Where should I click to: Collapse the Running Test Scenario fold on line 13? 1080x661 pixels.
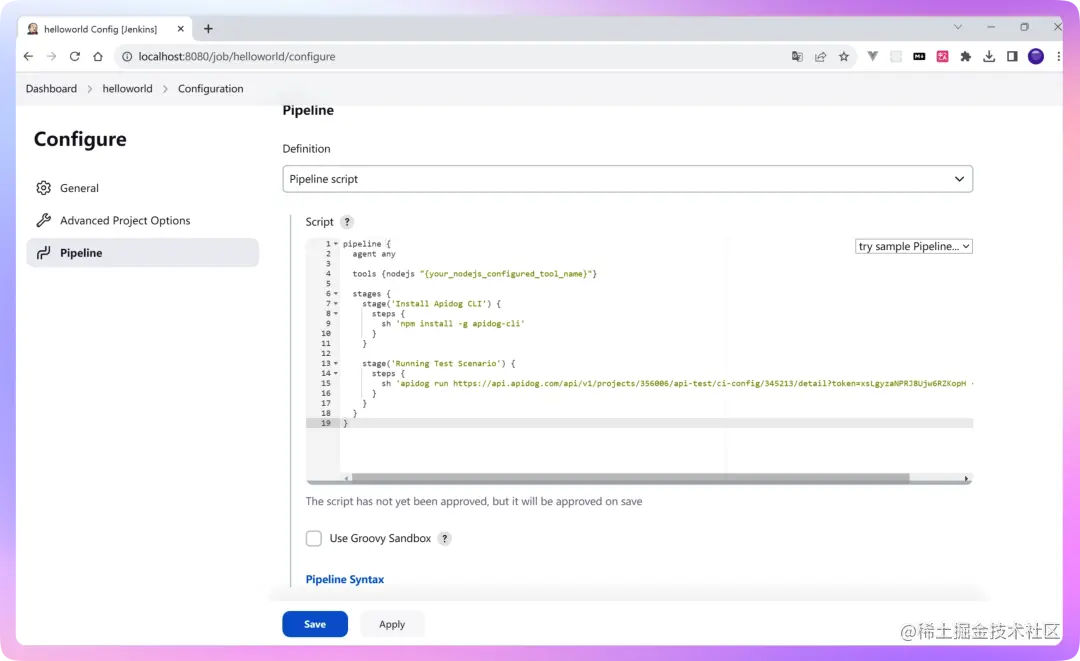click(x=336, y=364)
